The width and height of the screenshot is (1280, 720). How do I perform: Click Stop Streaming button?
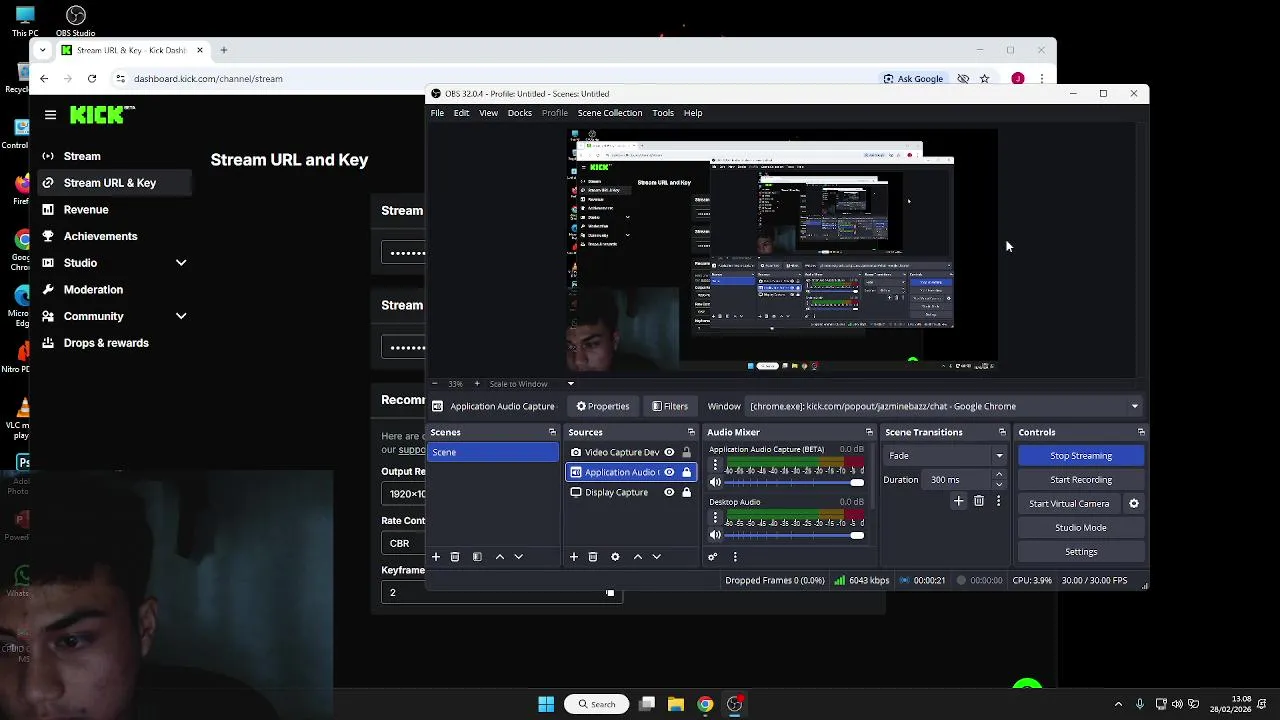(1081, 456)
